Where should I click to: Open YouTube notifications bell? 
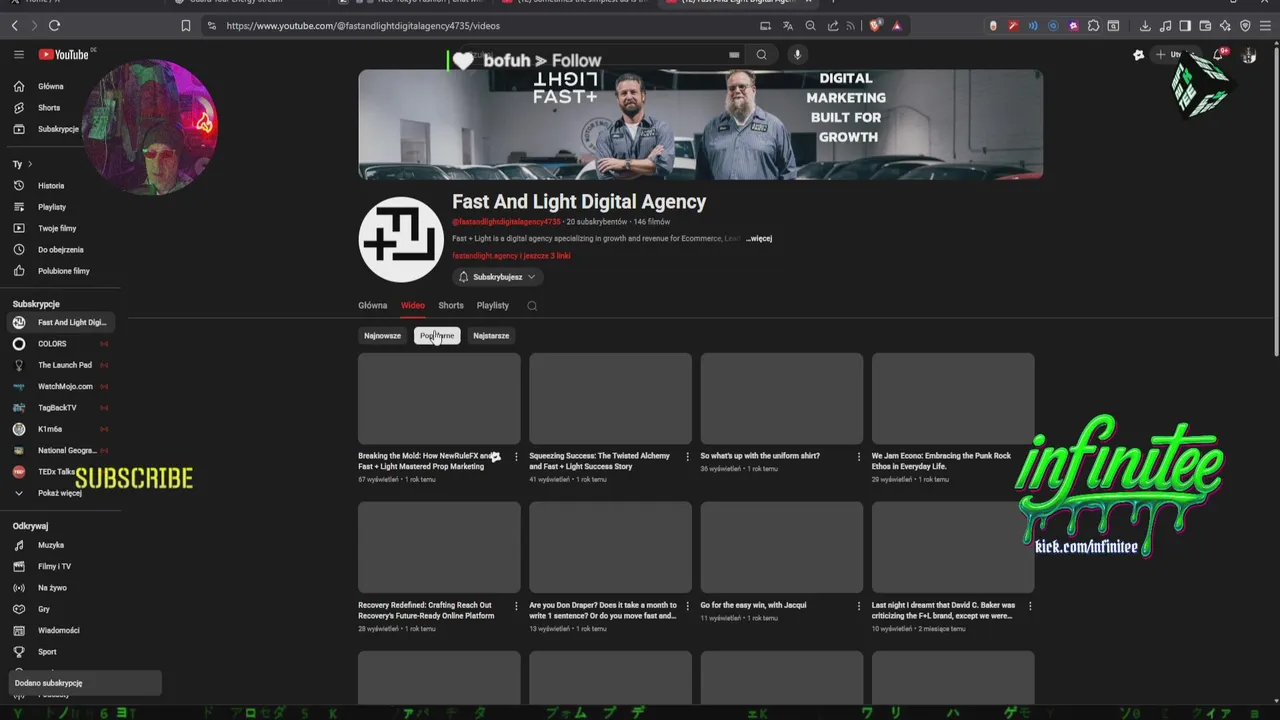click(x=1218, y=55)
